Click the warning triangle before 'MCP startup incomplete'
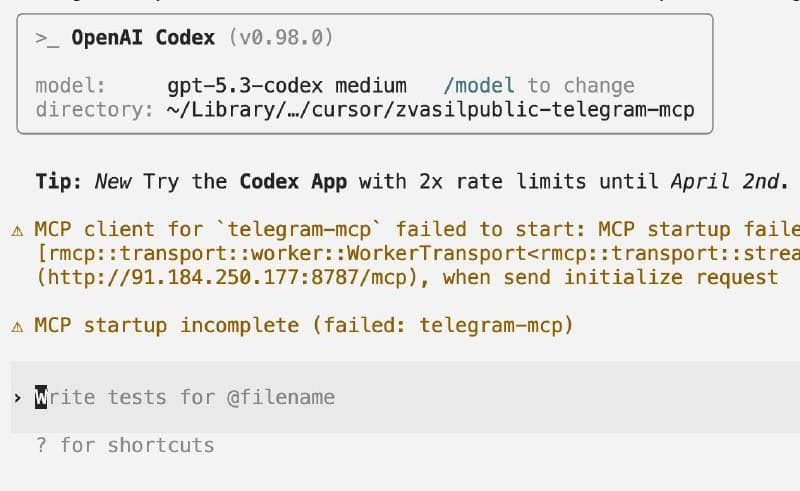800x491 pixels. [17, 326]
